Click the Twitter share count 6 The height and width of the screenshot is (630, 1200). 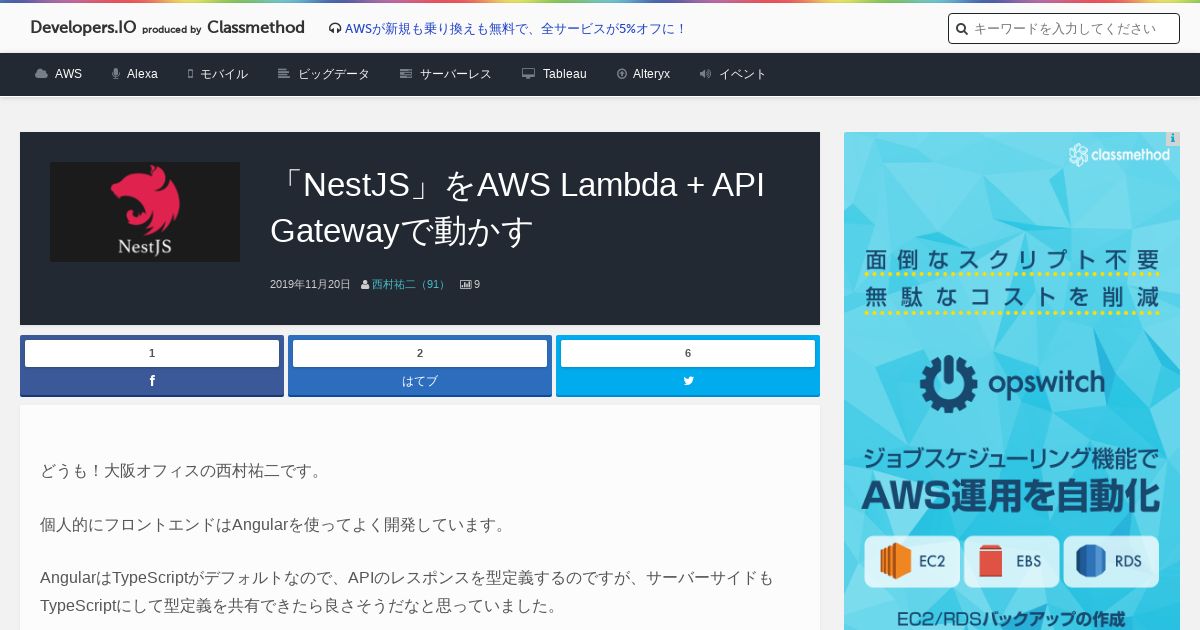pyautogui.click(x=688, y=353)
